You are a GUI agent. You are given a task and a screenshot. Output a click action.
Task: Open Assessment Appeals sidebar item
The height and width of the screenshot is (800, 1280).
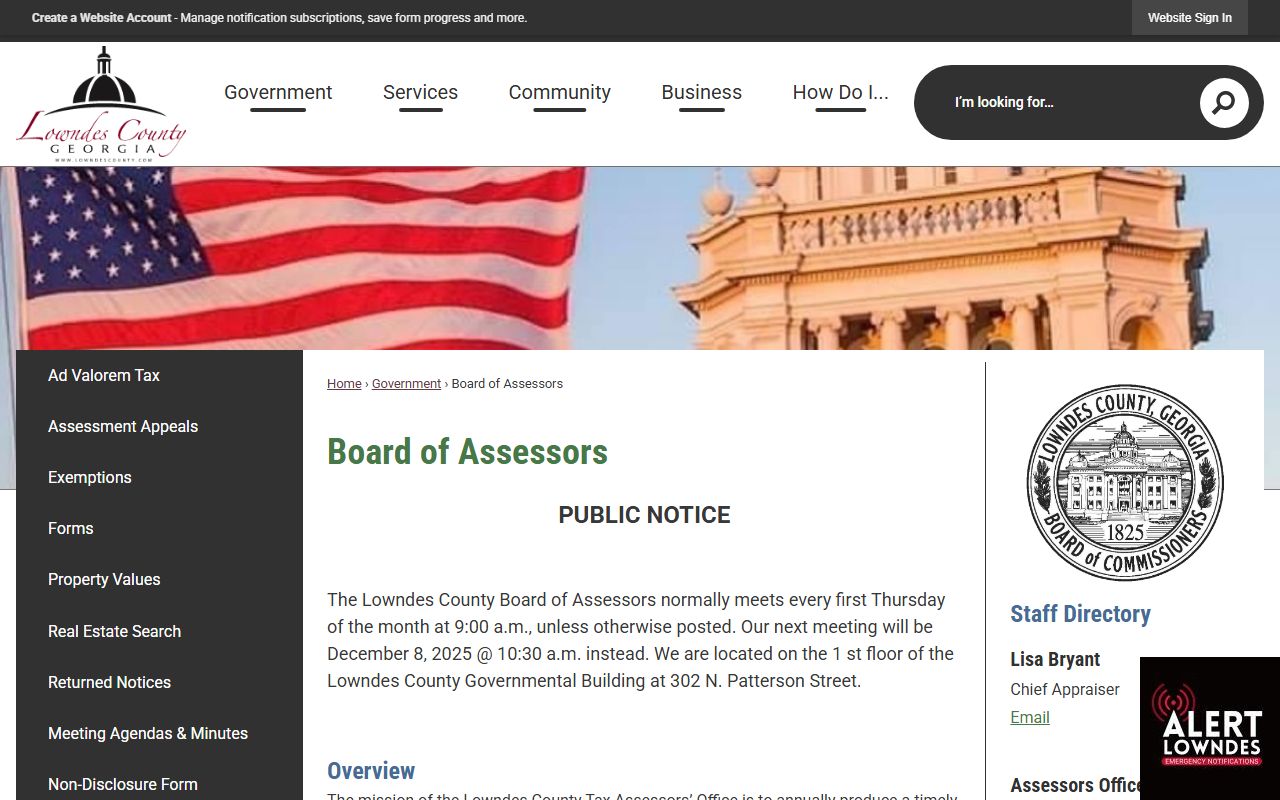coord(159,426)
